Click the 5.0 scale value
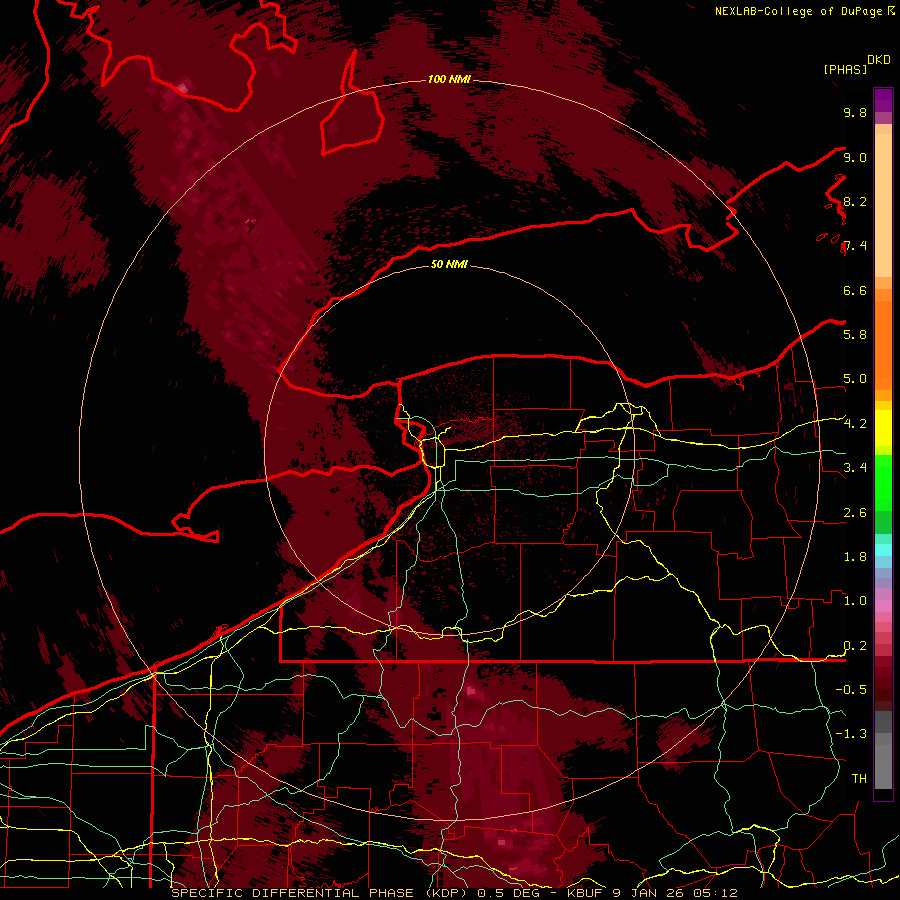Screen dimensions: 900x900 click(x=855, y=379)
